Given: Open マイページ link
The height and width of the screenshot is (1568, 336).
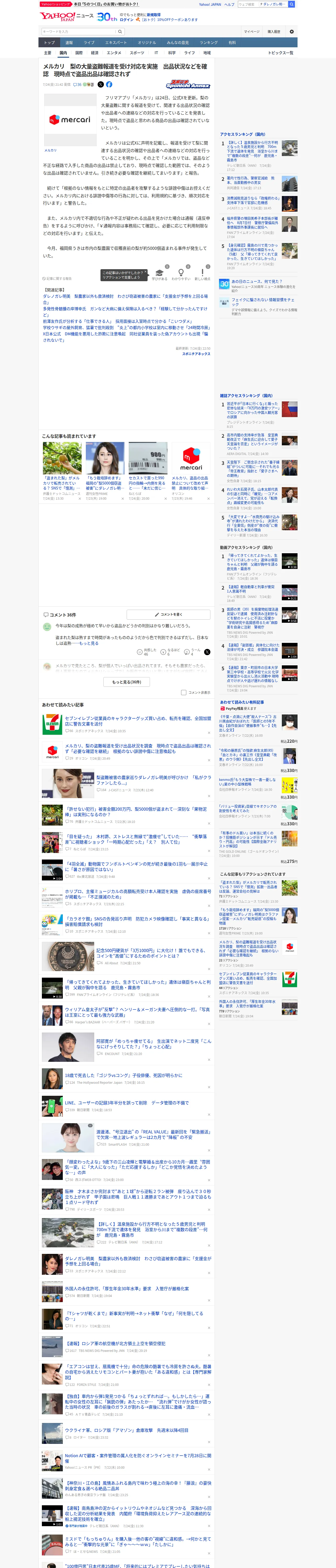Looking at the screenshot, I should tap(252, 32).
